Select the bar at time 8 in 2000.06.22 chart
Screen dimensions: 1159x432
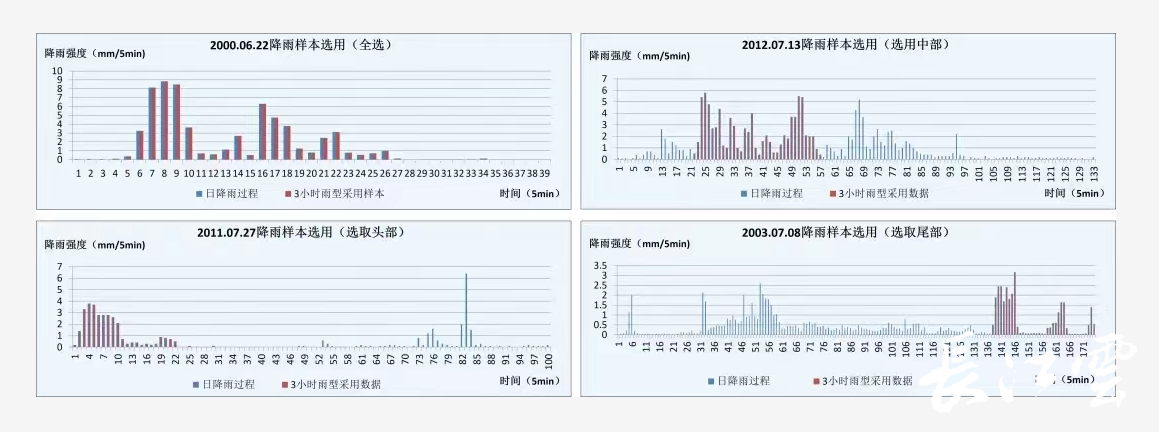[164, 120]
